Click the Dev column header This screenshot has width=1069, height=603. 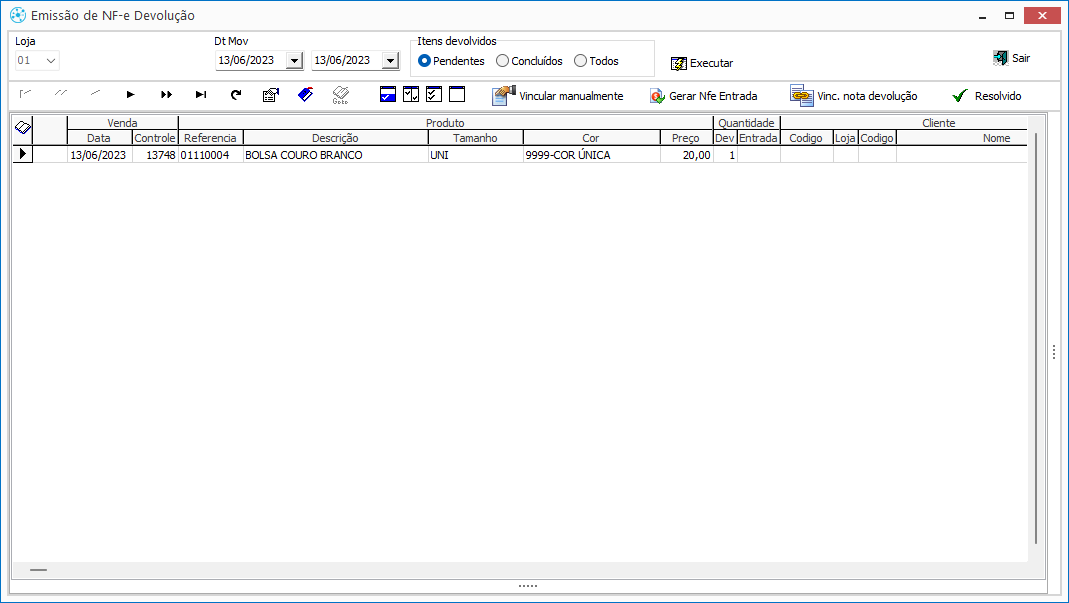pos(725,138)
